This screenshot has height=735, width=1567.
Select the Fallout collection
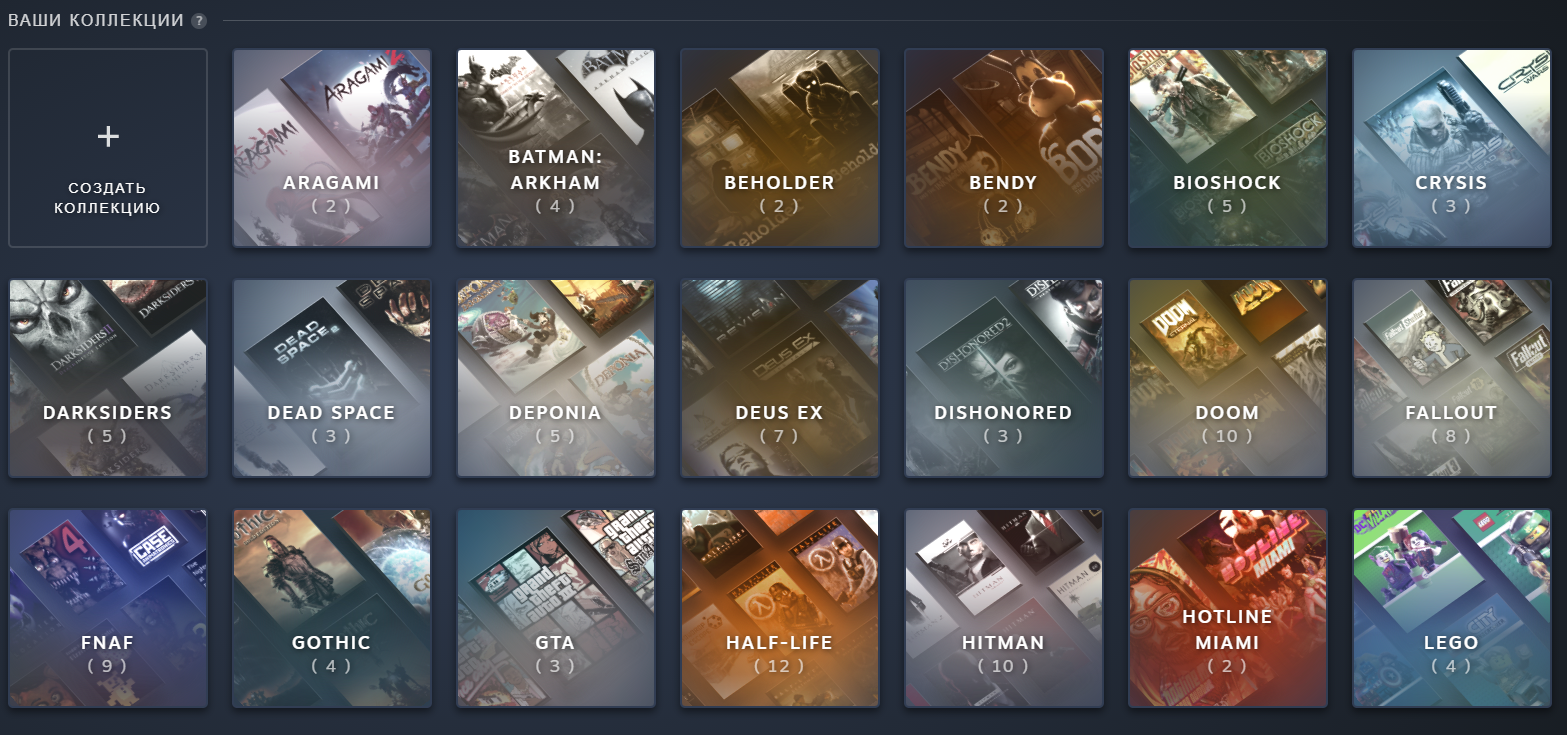click(1452, 378)
